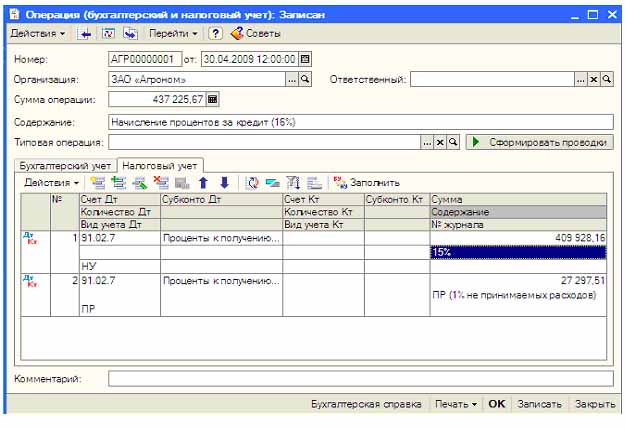This screenshot has height=429, width=626.
Task: Clear Типовая операция field with X
Action: [x=440, y=142]
